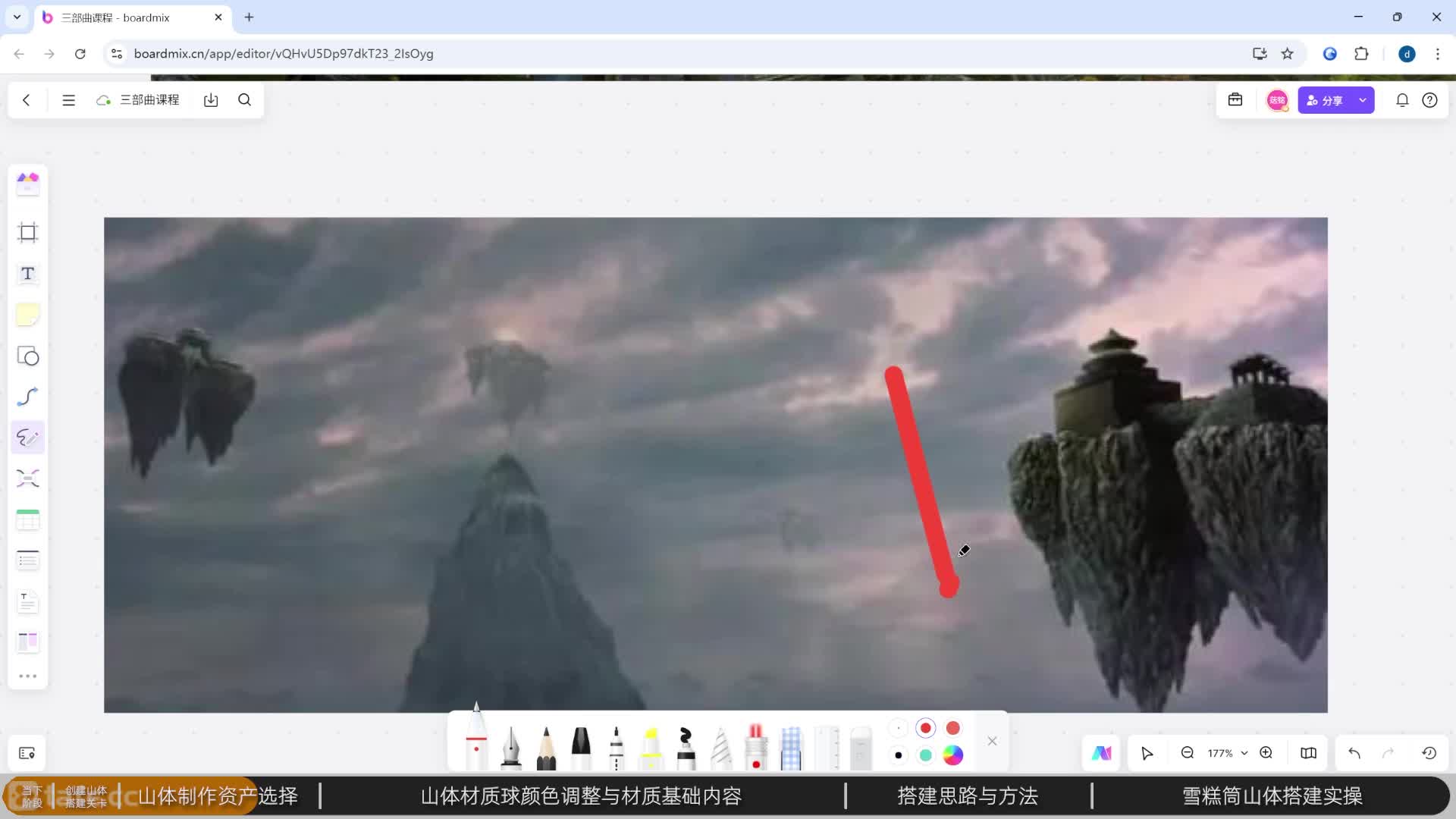Open the 177% zoom level dropdown
This screenshot has width=1456, height=819.
[1227, 753]
